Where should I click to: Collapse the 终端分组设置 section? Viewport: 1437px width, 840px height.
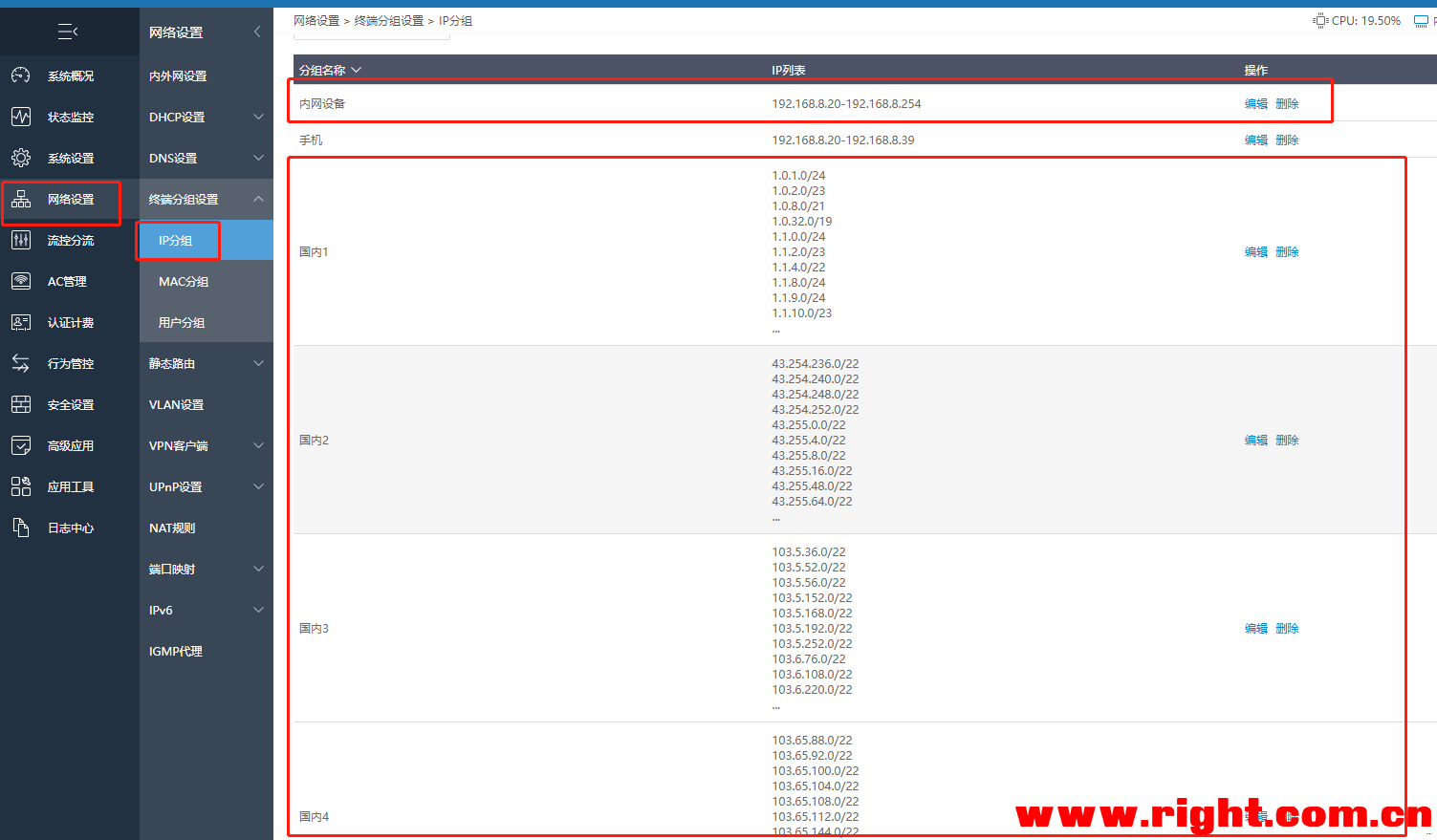(x=258, y=199)
